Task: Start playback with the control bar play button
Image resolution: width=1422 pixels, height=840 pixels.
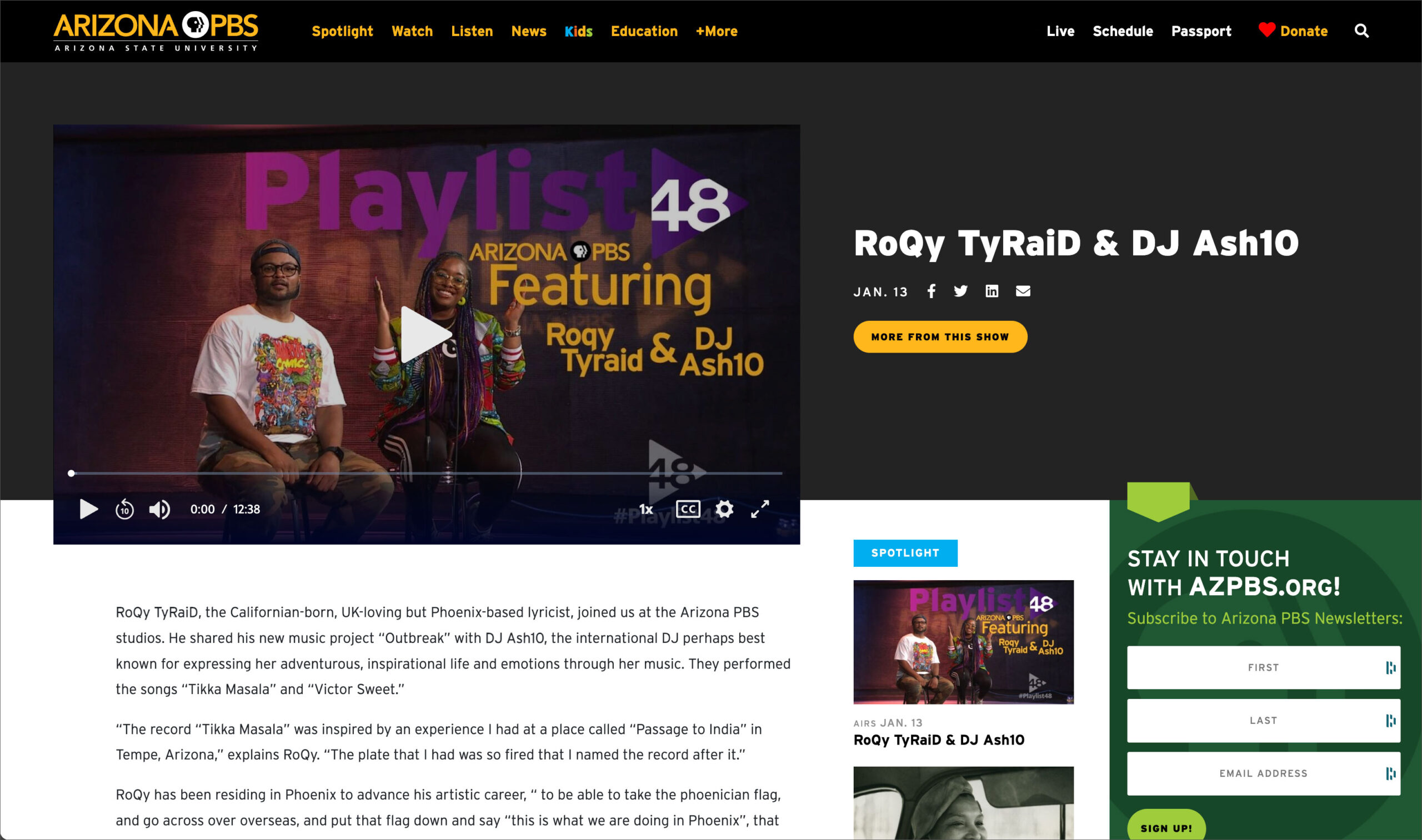Action: click(89, 510)
